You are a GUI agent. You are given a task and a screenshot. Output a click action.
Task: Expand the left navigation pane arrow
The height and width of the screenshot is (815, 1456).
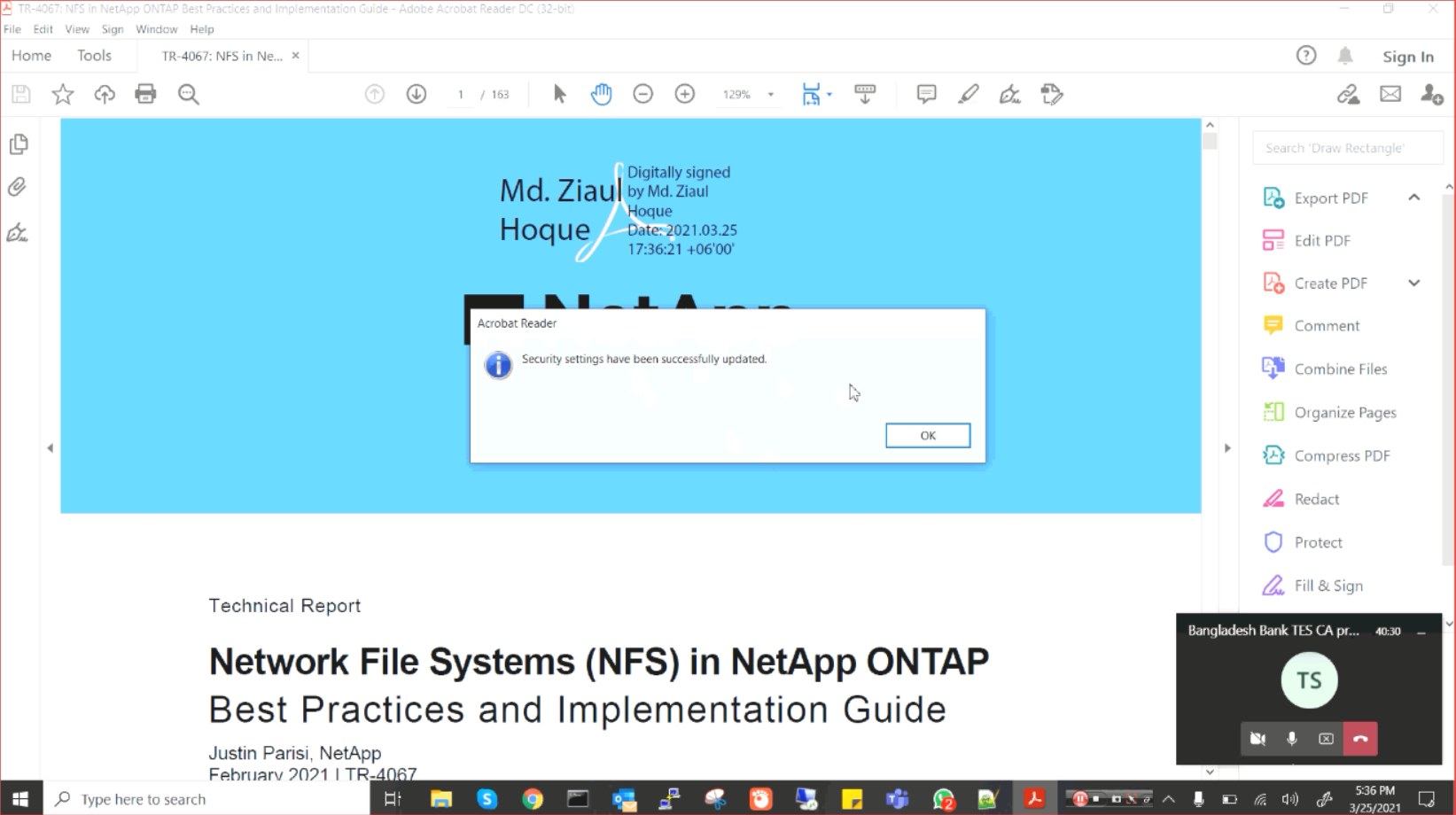50,448
